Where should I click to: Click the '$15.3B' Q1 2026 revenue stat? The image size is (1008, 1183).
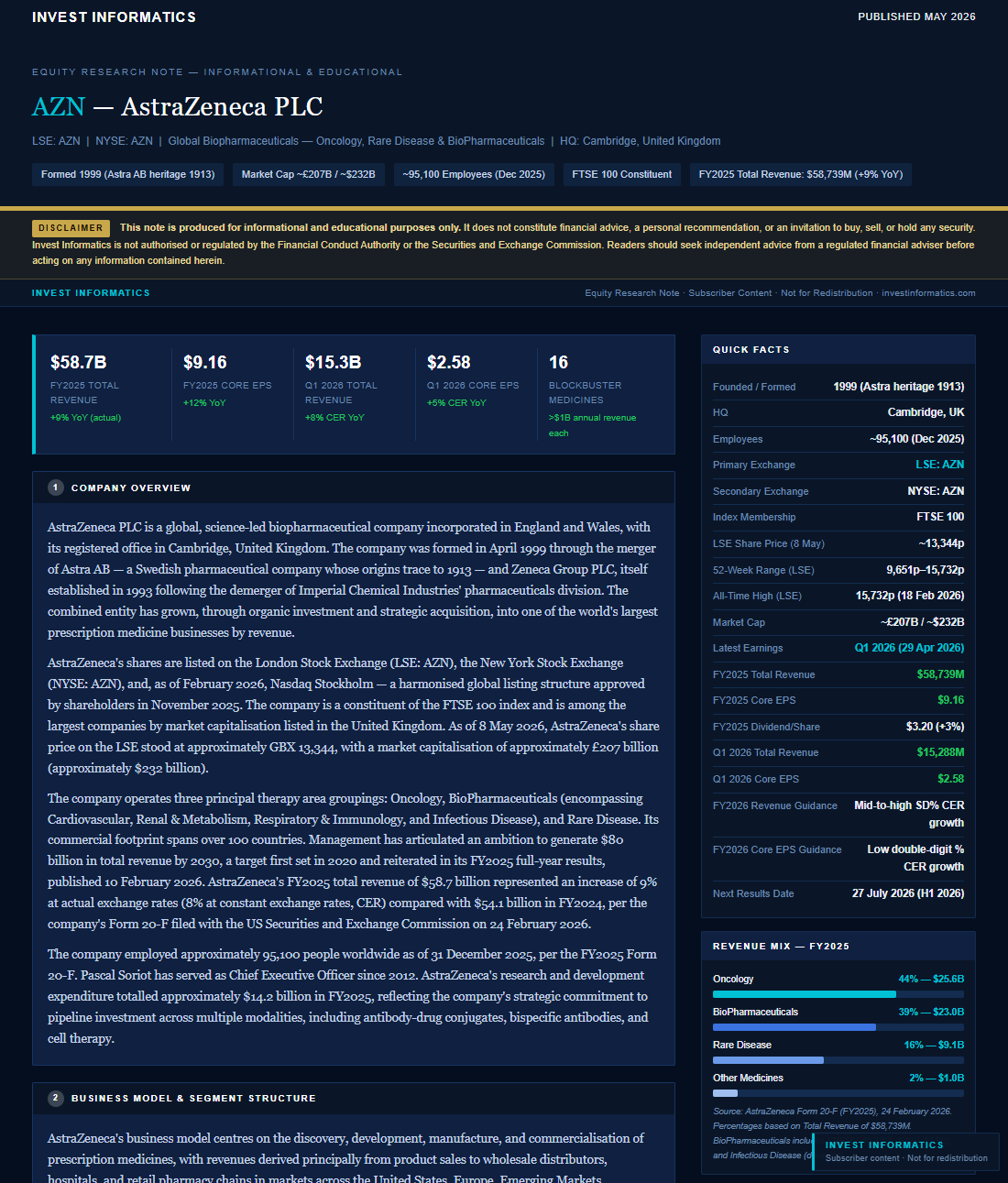pyautogui.click(x=333, y=363)
